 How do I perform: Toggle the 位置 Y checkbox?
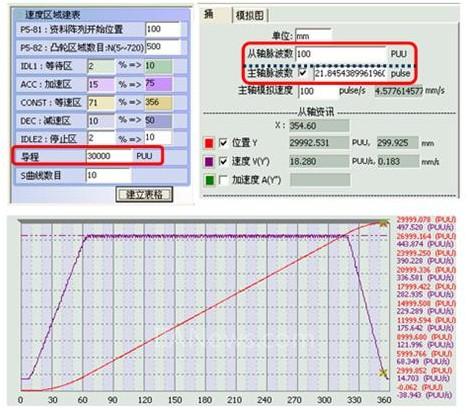[x=223, y=143]
